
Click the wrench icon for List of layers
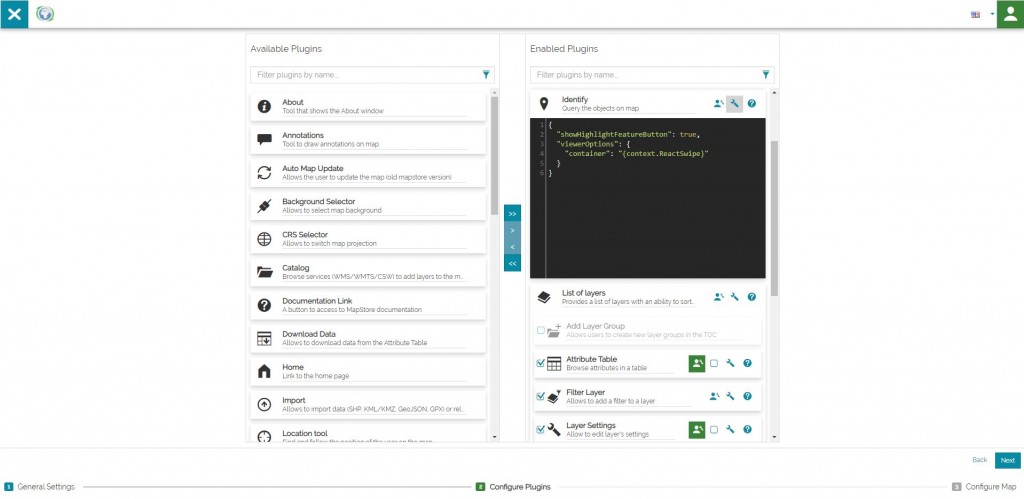click(x=734, y=297)
